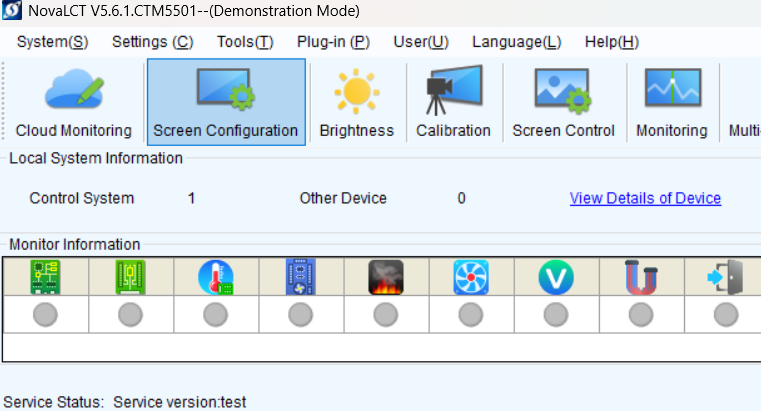Open the Monitoring panel
The height and width of the screenshot is (411, 761).
coord(672,102)
